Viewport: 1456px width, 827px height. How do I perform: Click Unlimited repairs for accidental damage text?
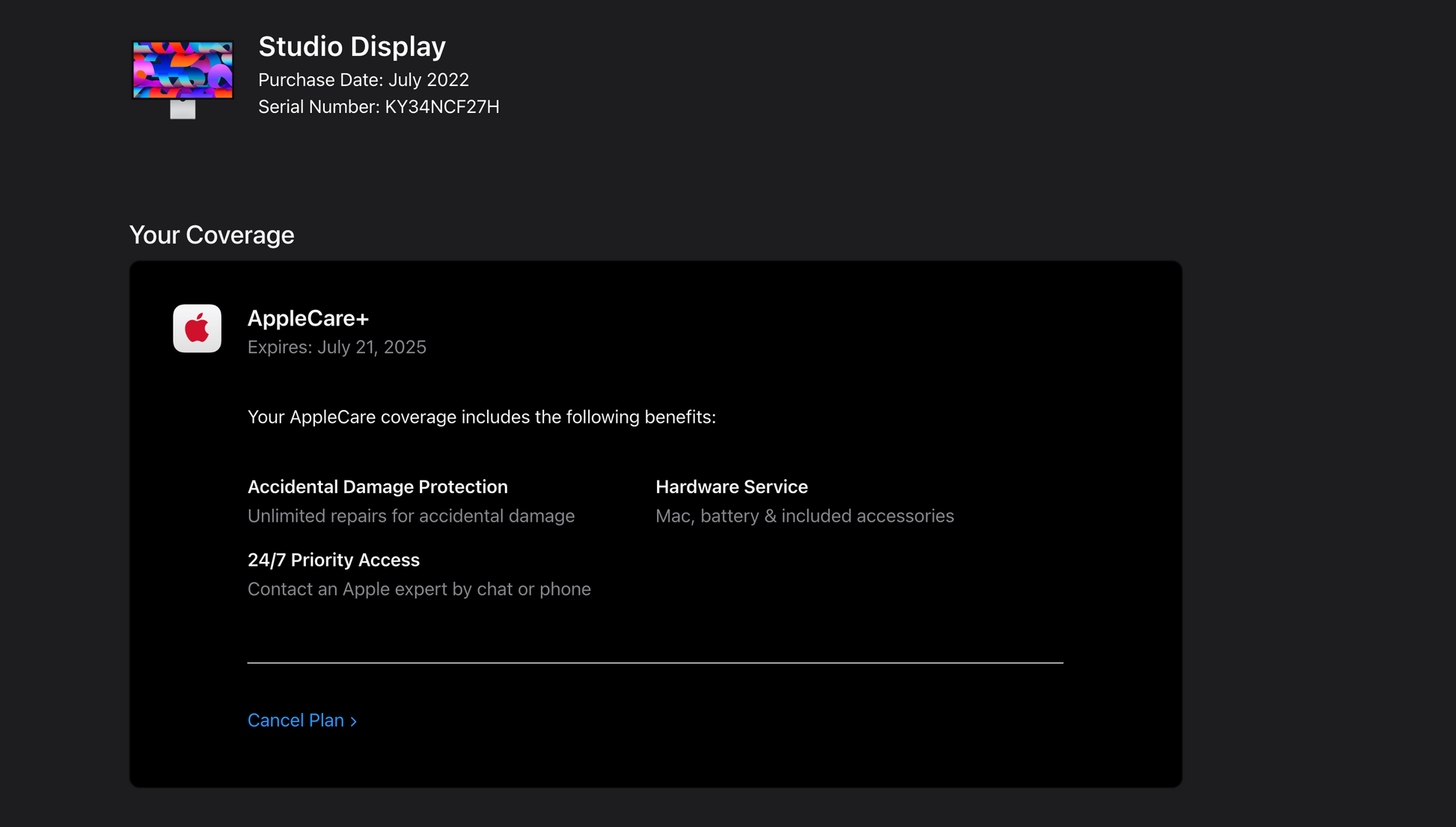click(x=411, y=516)
